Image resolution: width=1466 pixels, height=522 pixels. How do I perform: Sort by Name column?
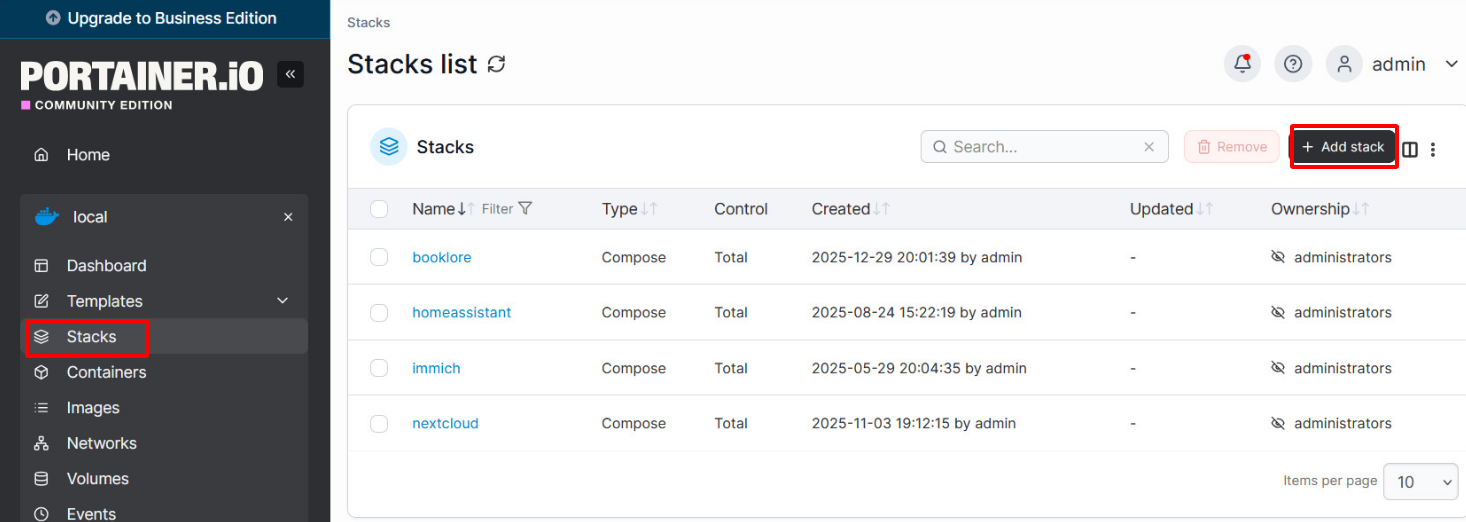443,209
